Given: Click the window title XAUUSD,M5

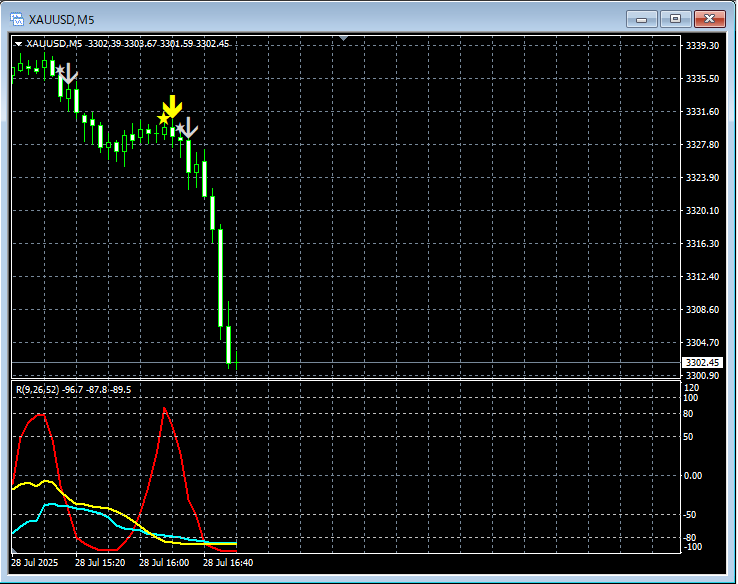Looking at the screenshot, I should [62, 20].
